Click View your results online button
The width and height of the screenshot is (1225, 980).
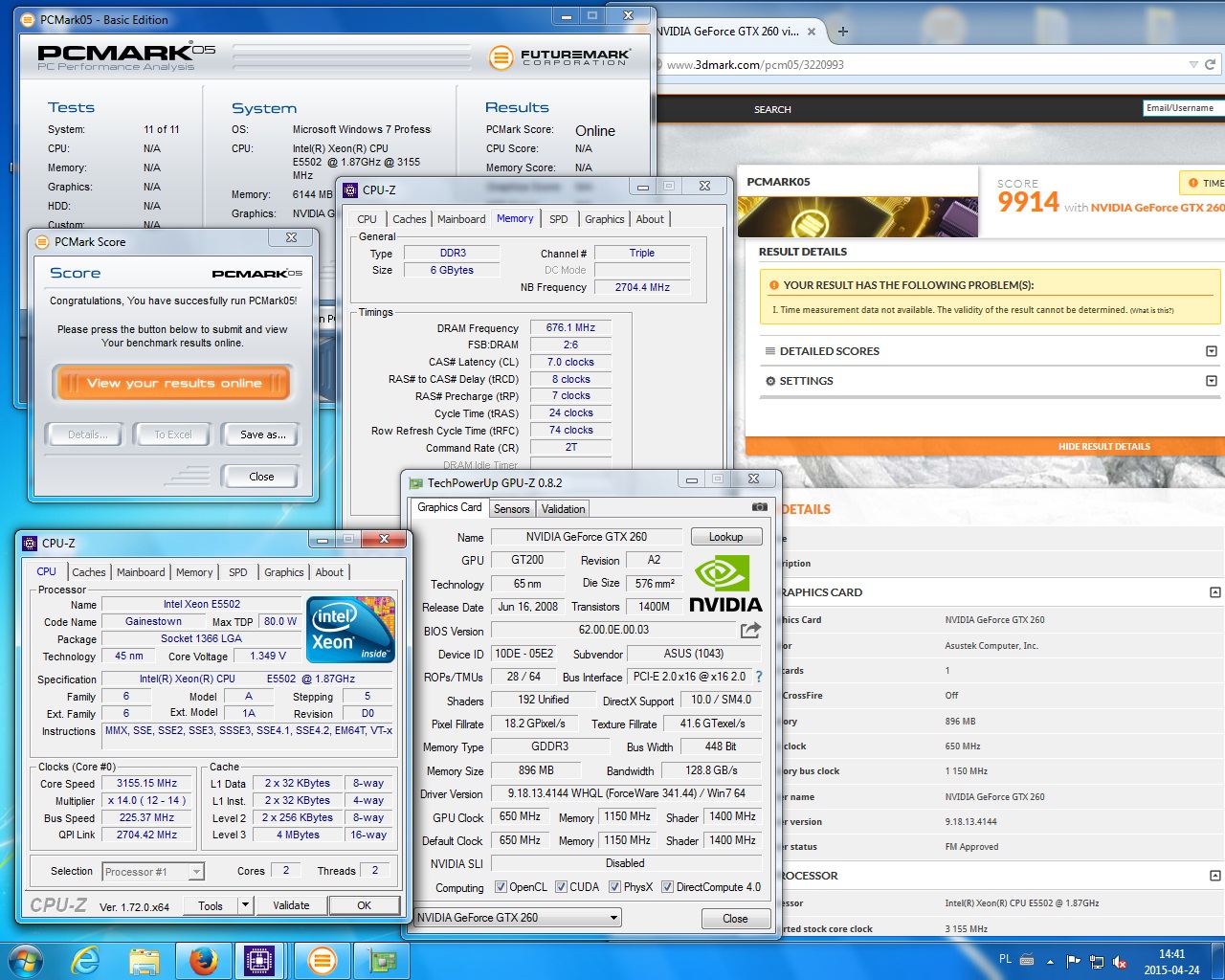click(173, 383)
